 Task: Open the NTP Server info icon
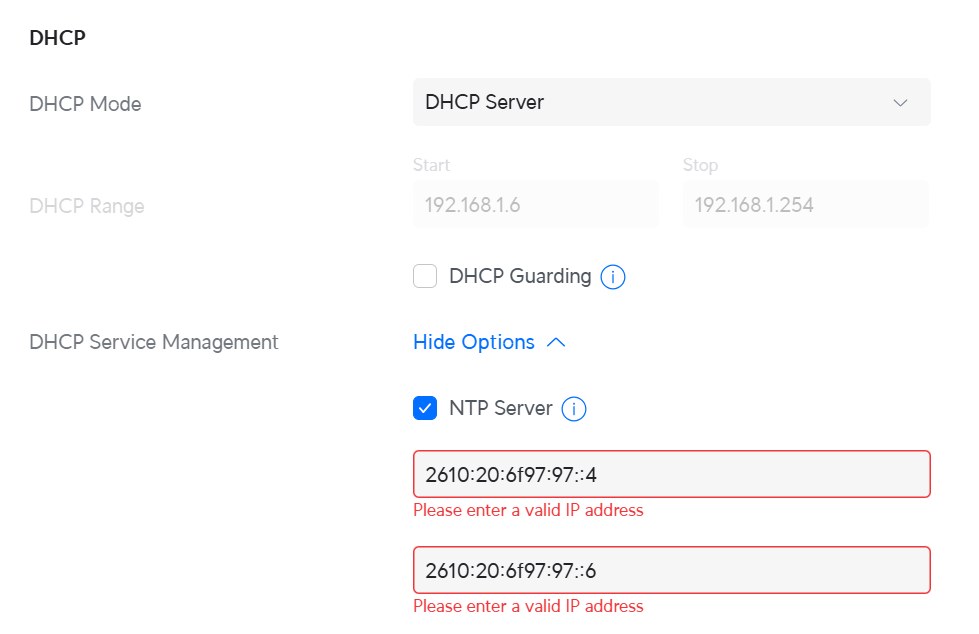[574, 409]
